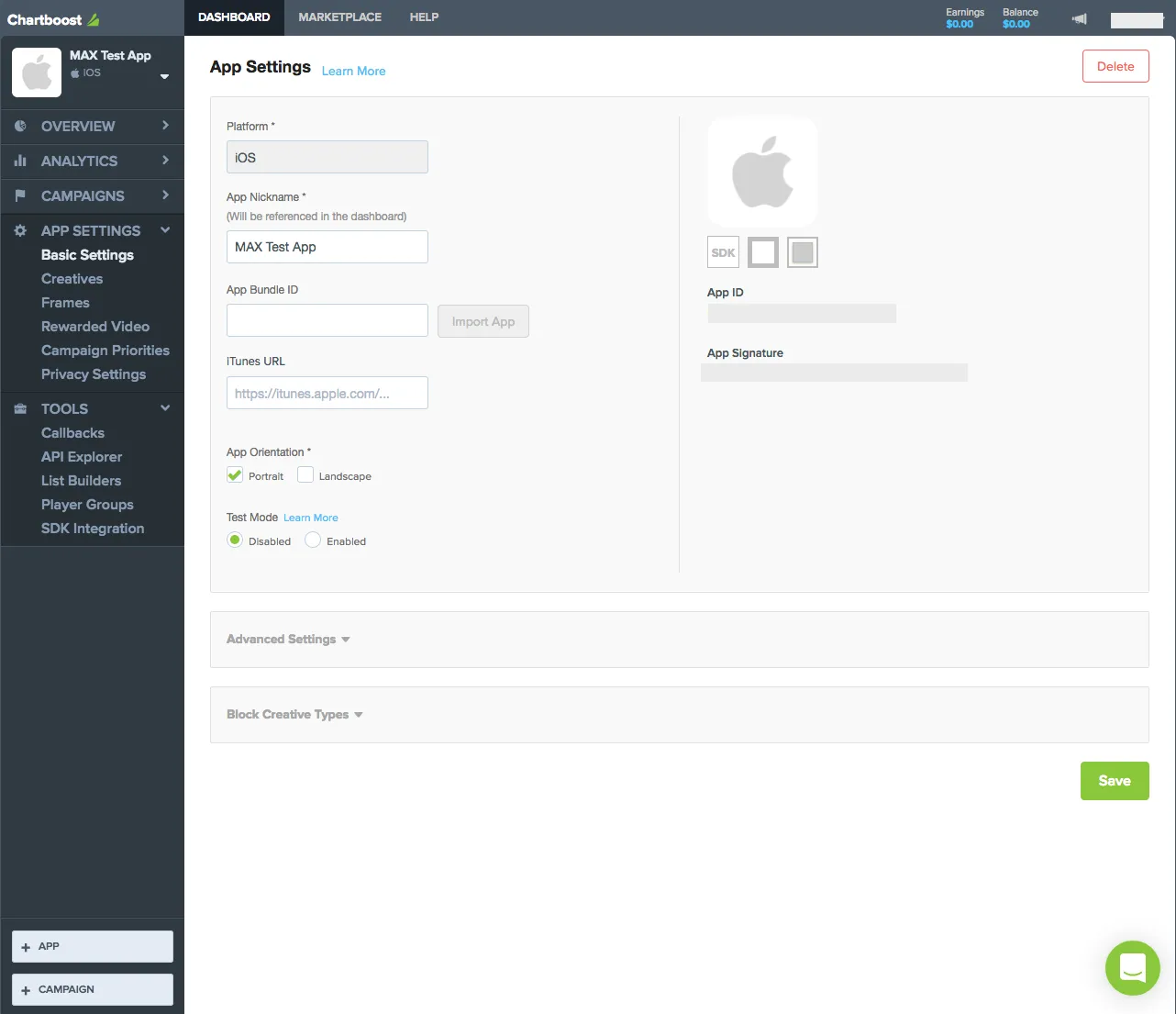Open Frames settings page

[x=65, y=303]
